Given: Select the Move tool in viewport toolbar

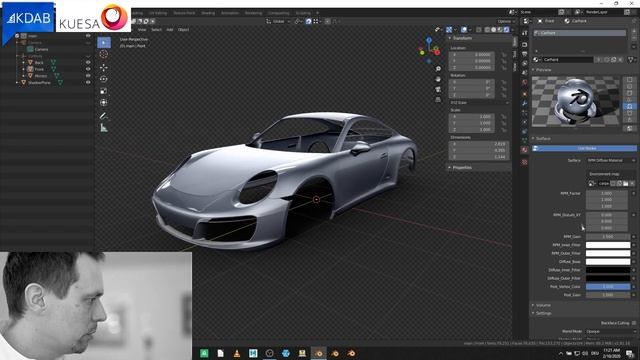Looking at the screenshot, I should pos(104,67).
